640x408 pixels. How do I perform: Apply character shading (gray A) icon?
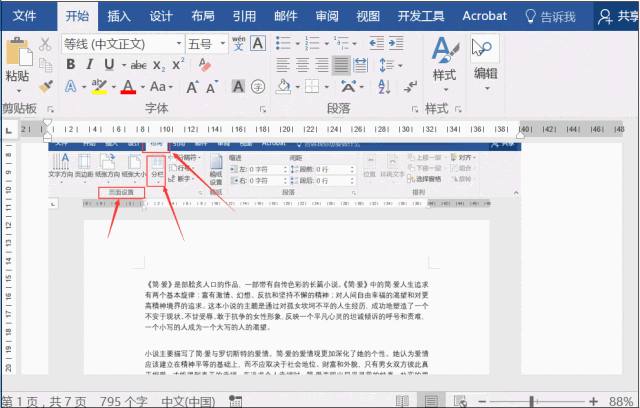[x=238, y=86]
